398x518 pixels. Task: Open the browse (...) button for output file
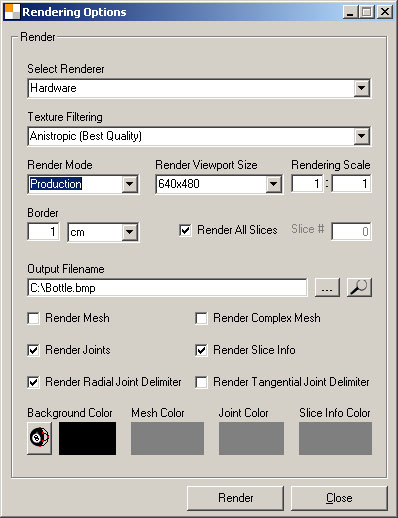[327, 287]
